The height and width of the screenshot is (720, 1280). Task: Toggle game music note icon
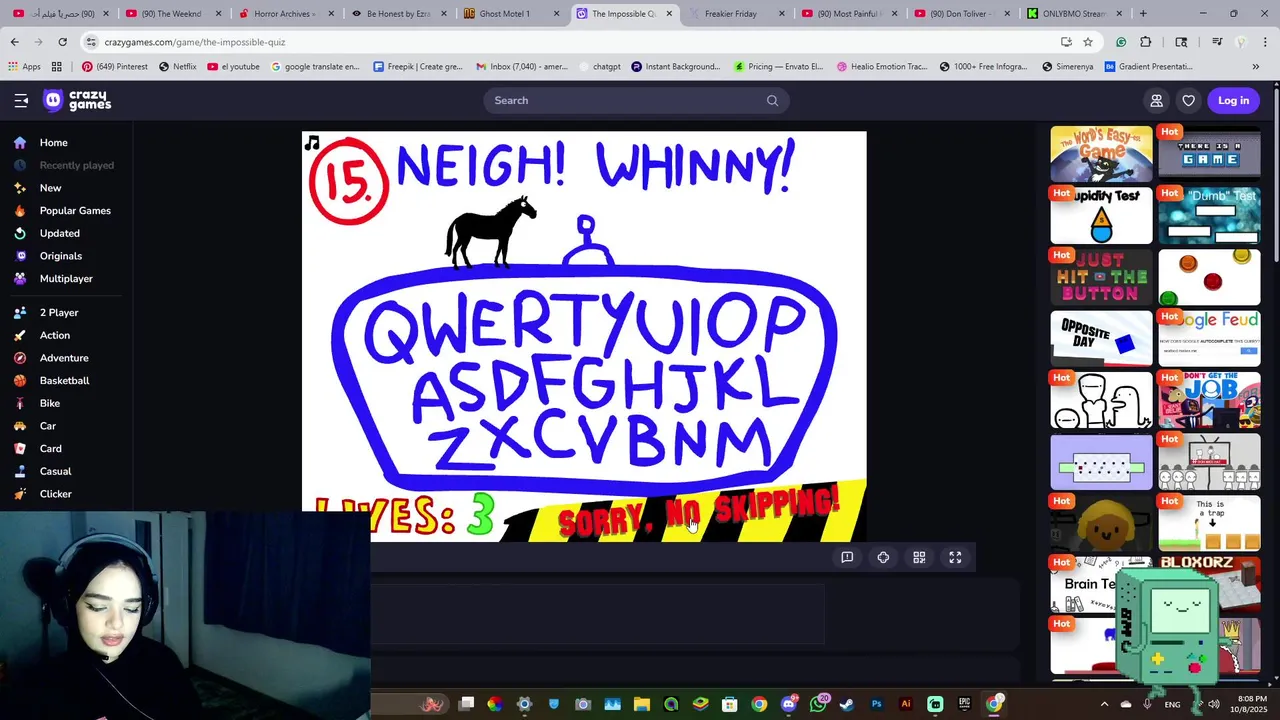(312, 143)
